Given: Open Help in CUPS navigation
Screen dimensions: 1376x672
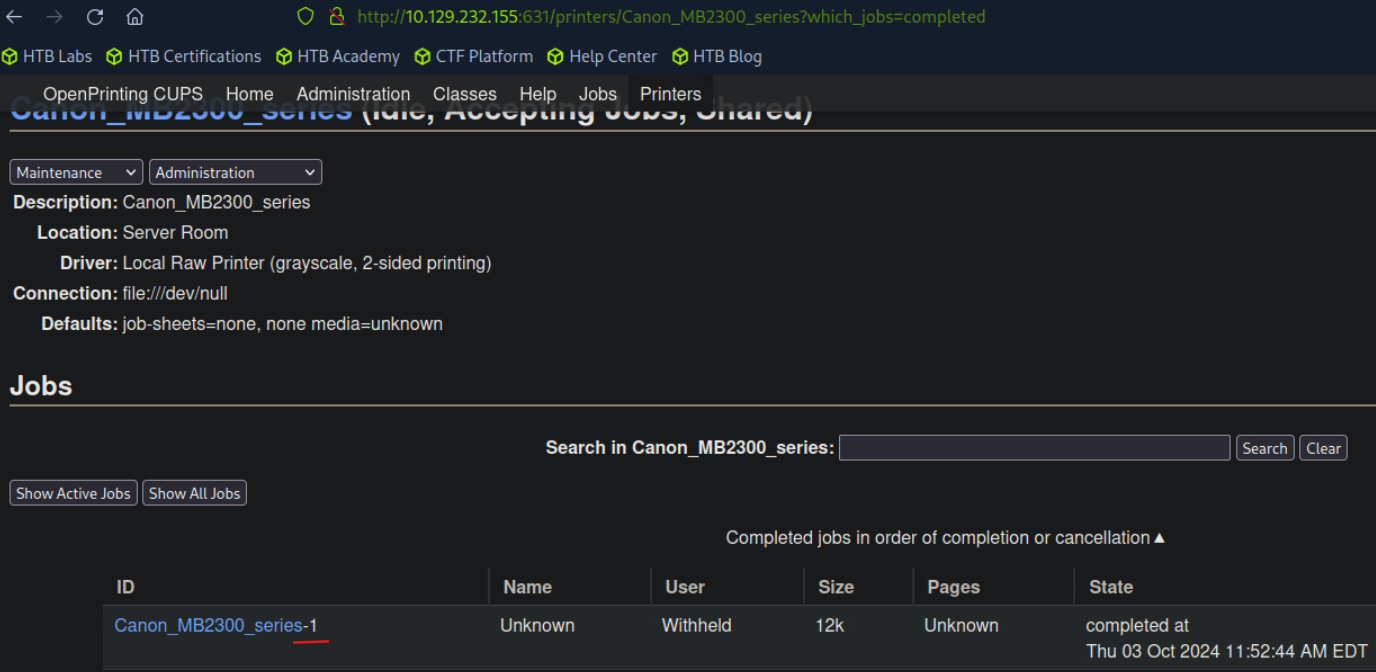Looking at the screenshot, I should click(x=538, y=94).
